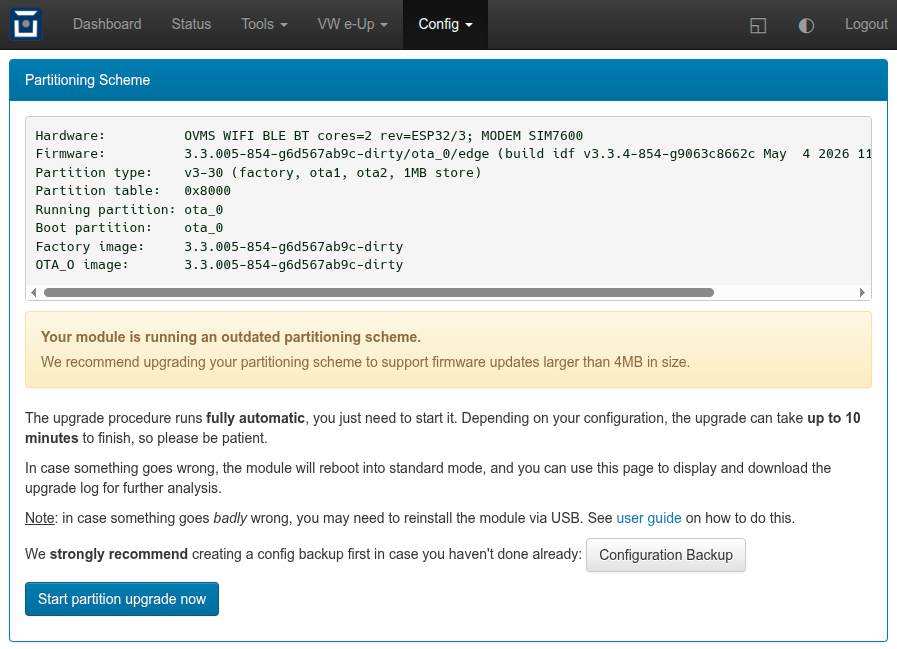Click the 'Boot partition: ota_0' line
This screenshot has width=897, height=649.
[x=129, y=228]
